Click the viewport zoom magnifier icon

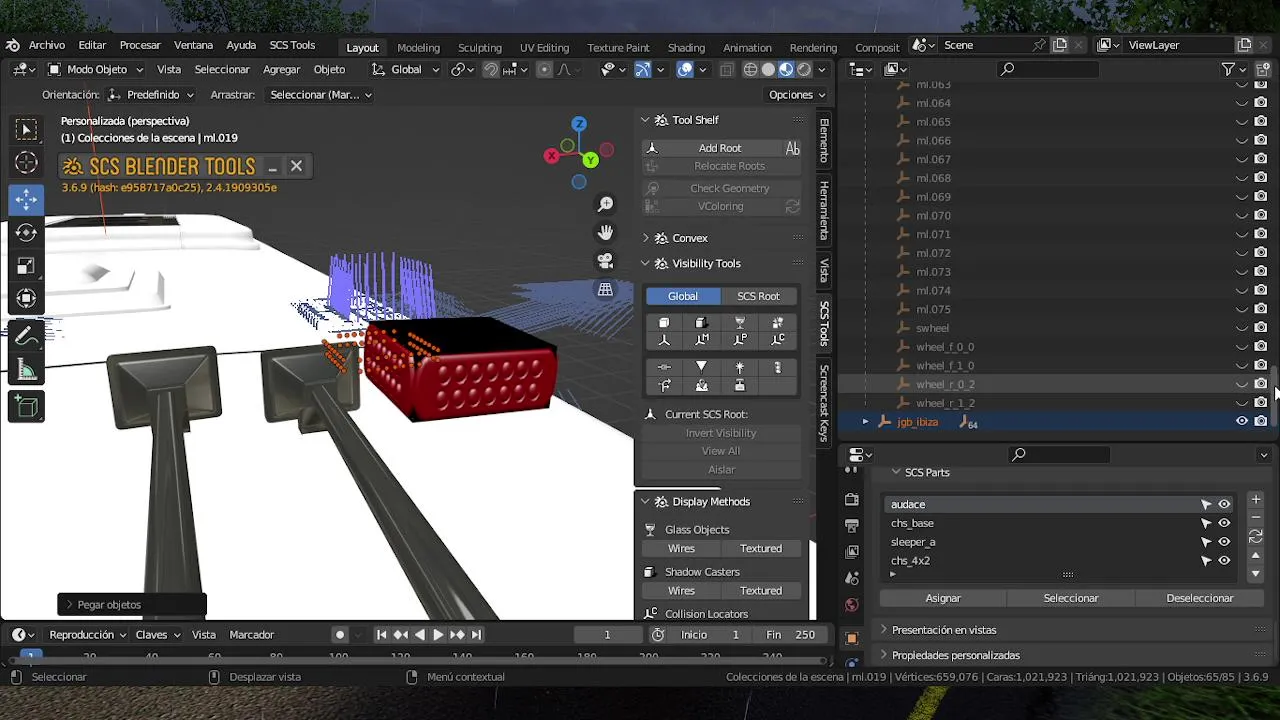(x=605, y=204)
